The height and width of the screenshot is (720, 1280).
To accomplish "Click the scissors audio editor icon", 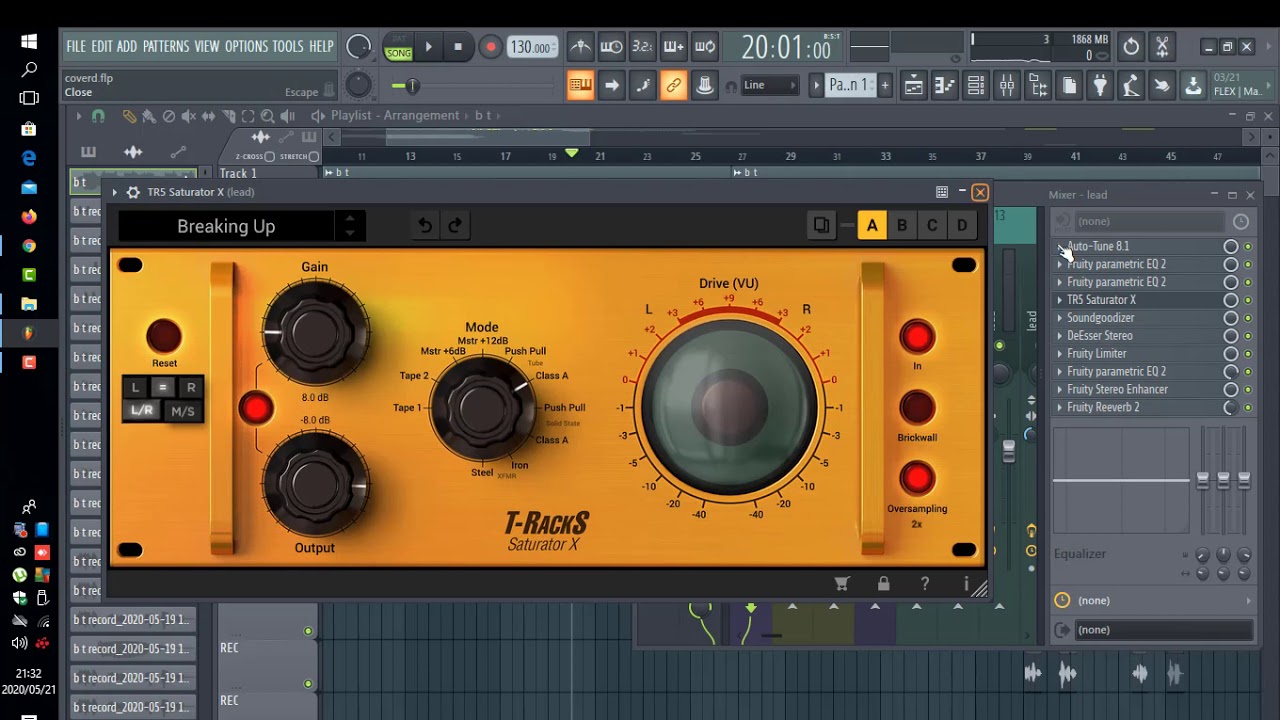I will [x=1162, y=47].
